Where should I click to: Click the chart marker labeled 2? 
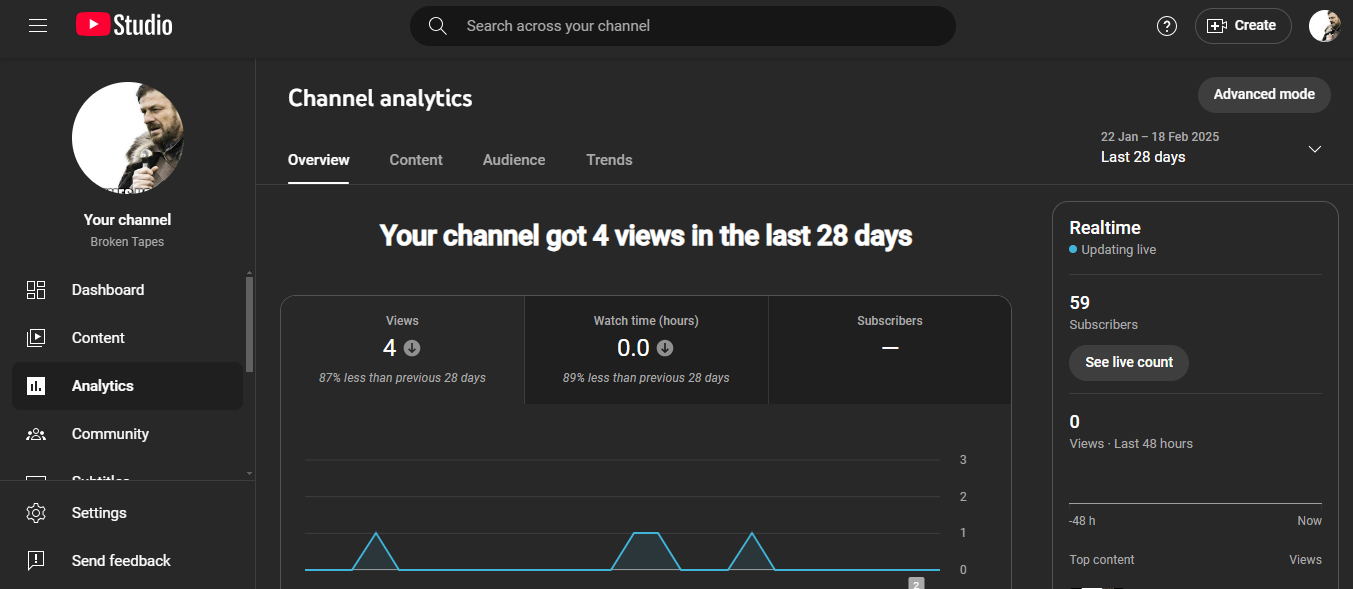tap(916, 584)
